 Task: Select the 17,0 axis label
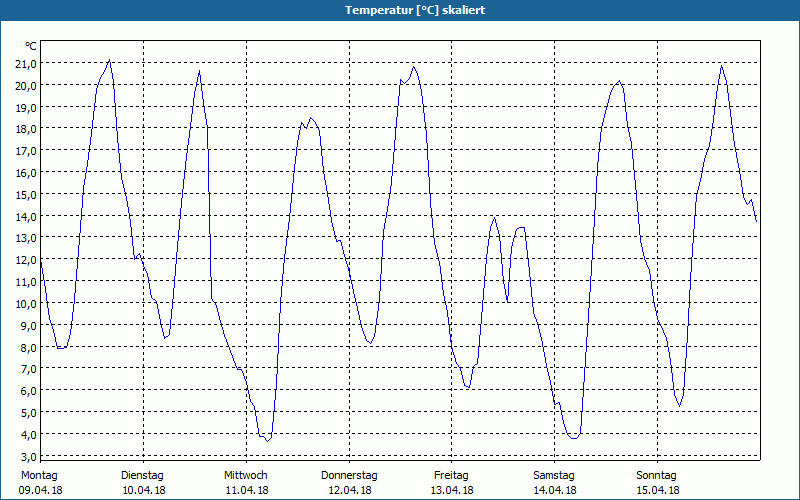(26, 151)
